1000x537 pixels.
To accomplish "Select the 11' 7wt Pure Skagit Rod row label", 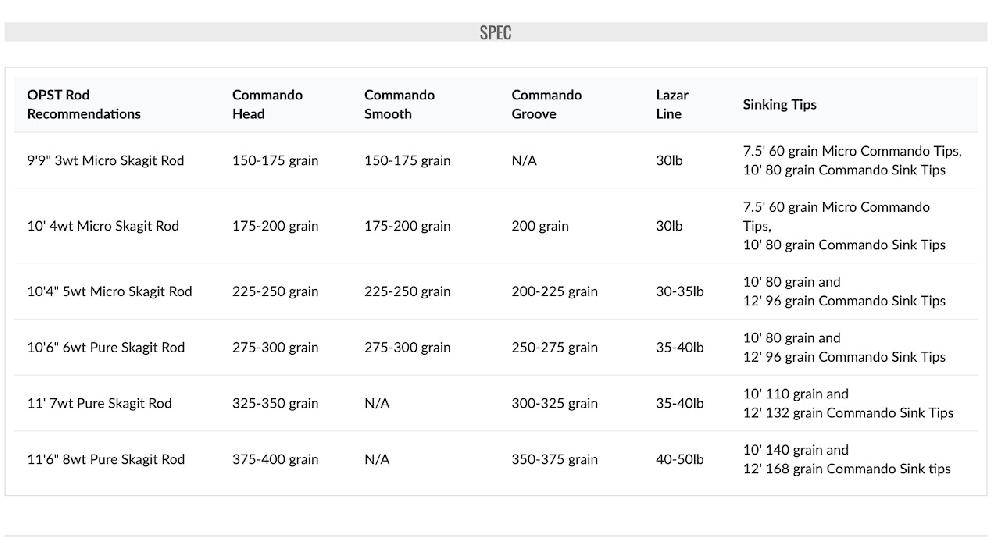I will (99, 404).
